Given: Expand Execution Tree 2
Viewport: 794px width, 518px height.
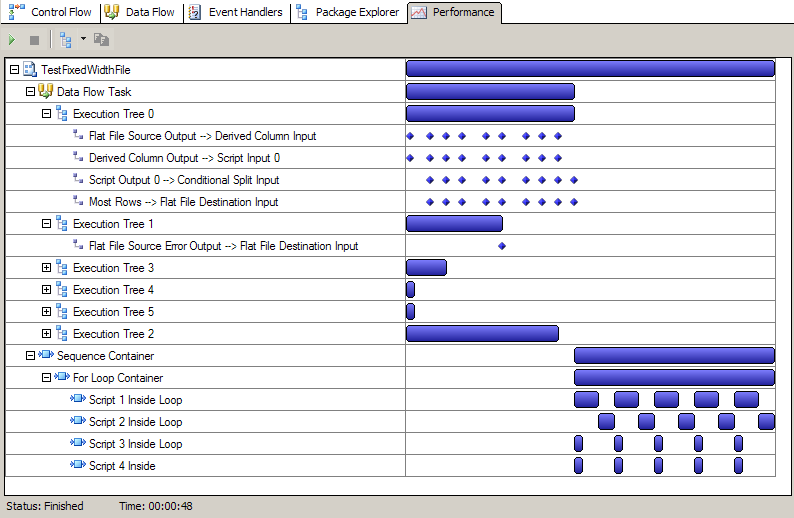Looking at the screenshot, I should click(x=46, y=334).
